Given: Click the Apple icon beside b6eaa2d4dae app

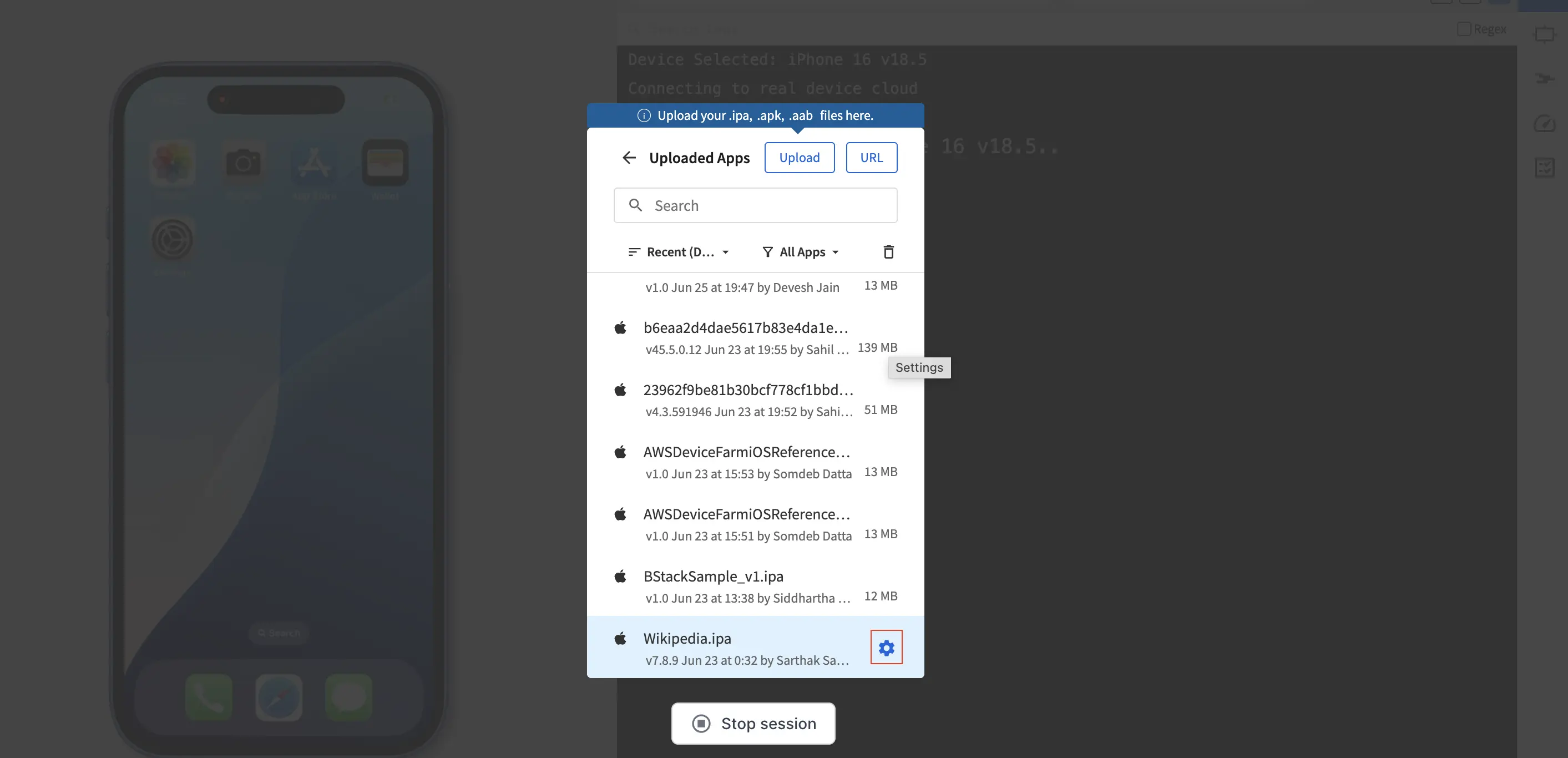Looking at the screenshot, I should point(620,327).
